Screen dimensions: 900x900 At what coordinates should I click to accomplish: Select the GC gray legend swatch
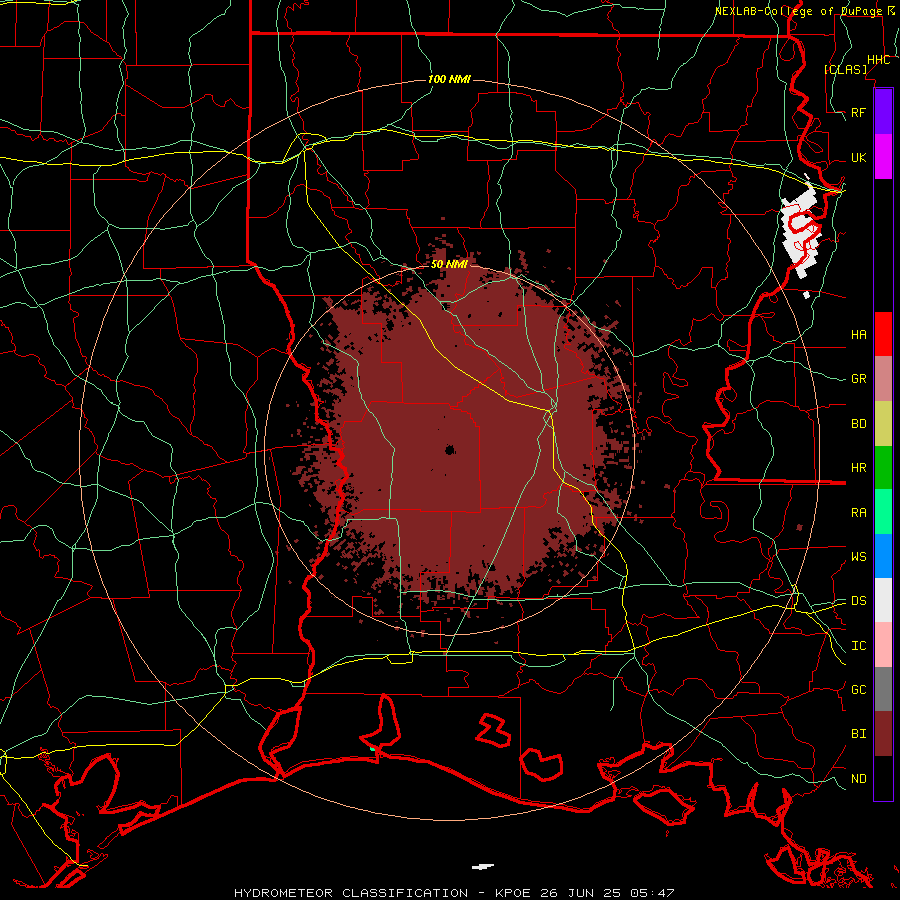[883, 689]
